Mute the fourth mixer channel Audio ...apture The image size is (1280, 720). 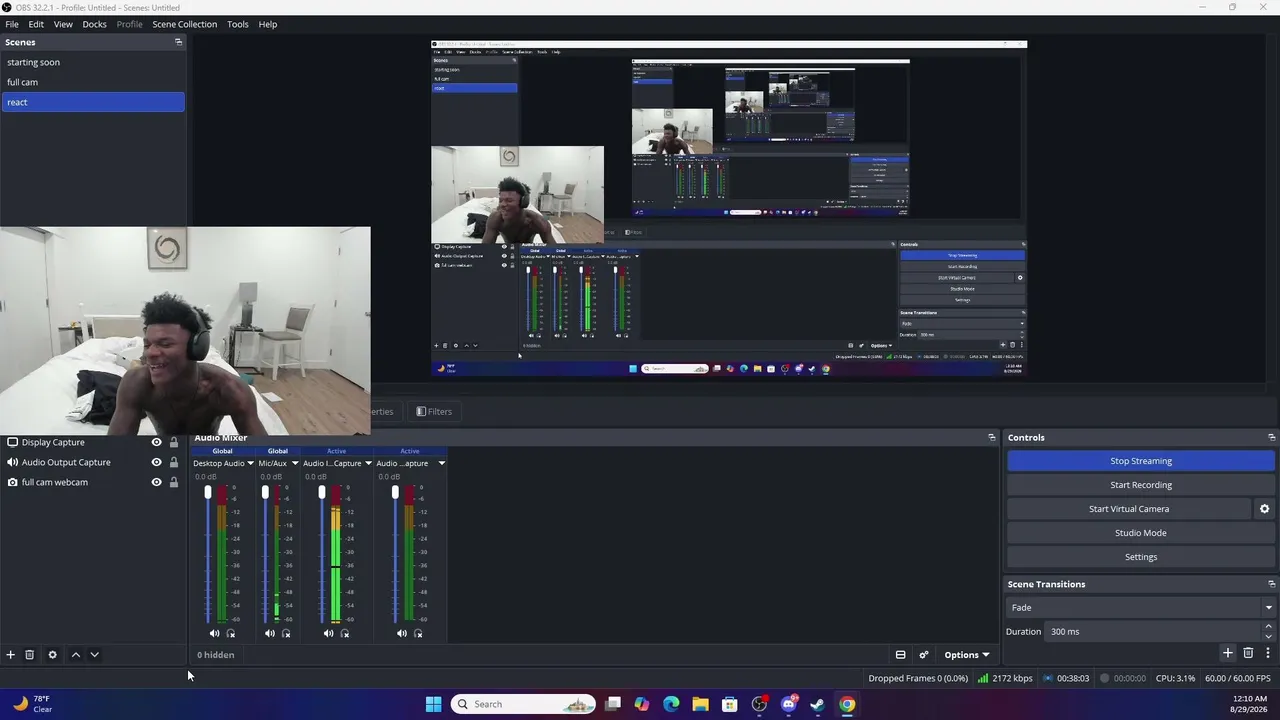click(x=401, y=633)
